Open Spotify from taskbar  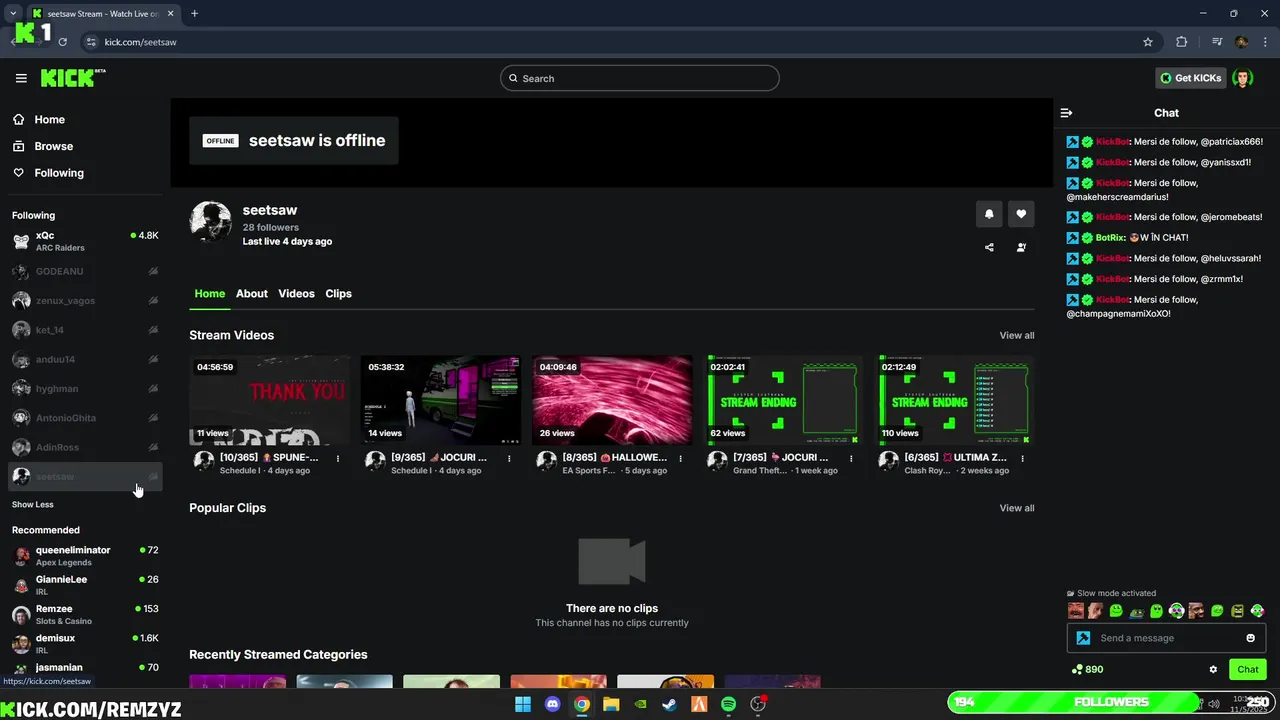[729, 704]
